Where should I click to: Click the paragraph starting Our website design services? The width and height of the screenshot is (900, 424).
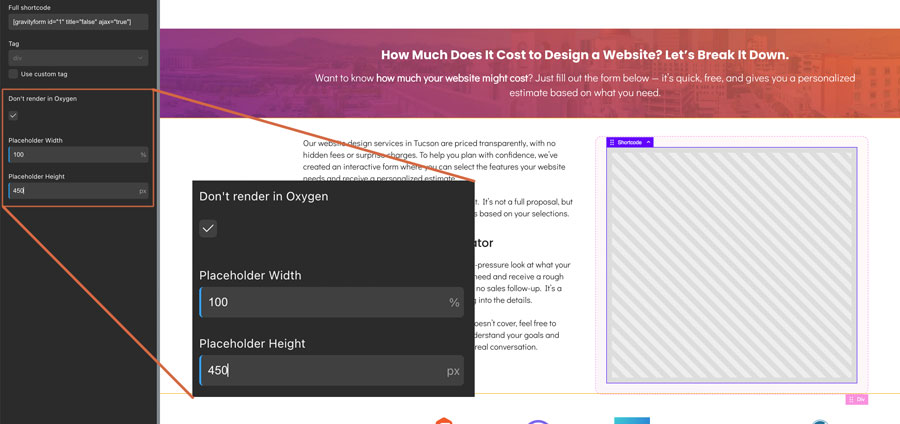[435, 161]
